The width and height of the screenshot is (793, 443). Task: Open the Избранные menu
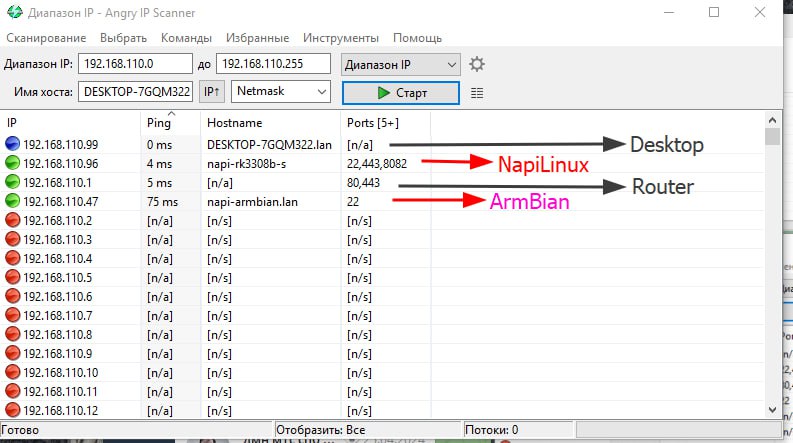257,37
